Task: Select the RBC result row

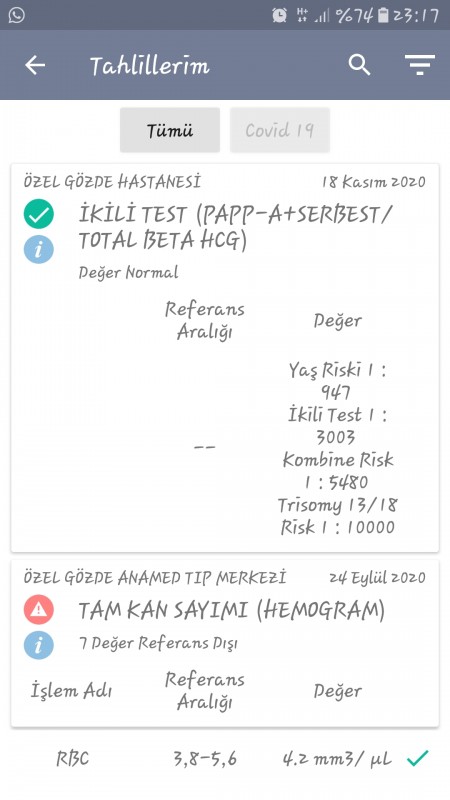Action: tap(225, 759)
